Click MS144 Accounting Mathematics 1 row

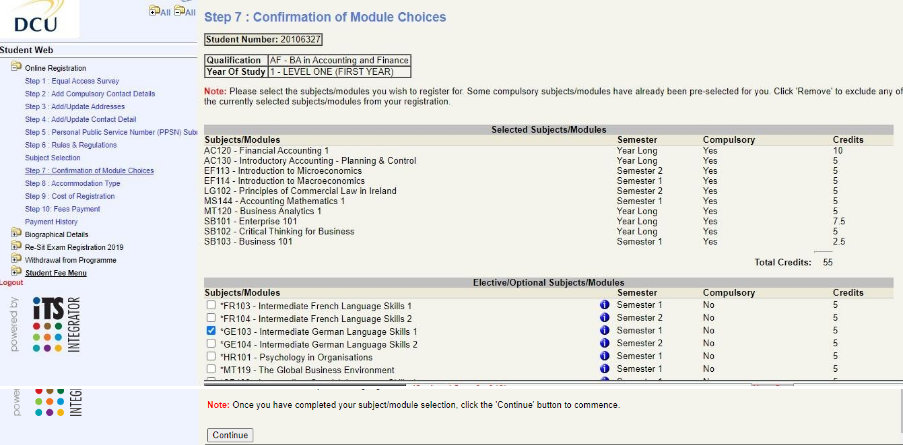point(548,201)
